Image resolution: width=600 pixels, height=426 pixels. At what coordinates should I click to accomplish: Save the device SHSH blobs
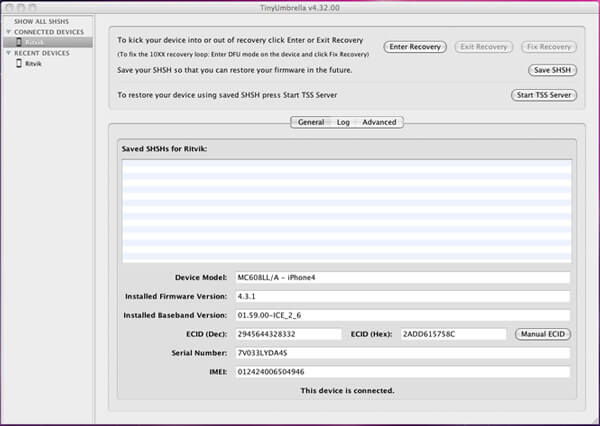[552, 70]
